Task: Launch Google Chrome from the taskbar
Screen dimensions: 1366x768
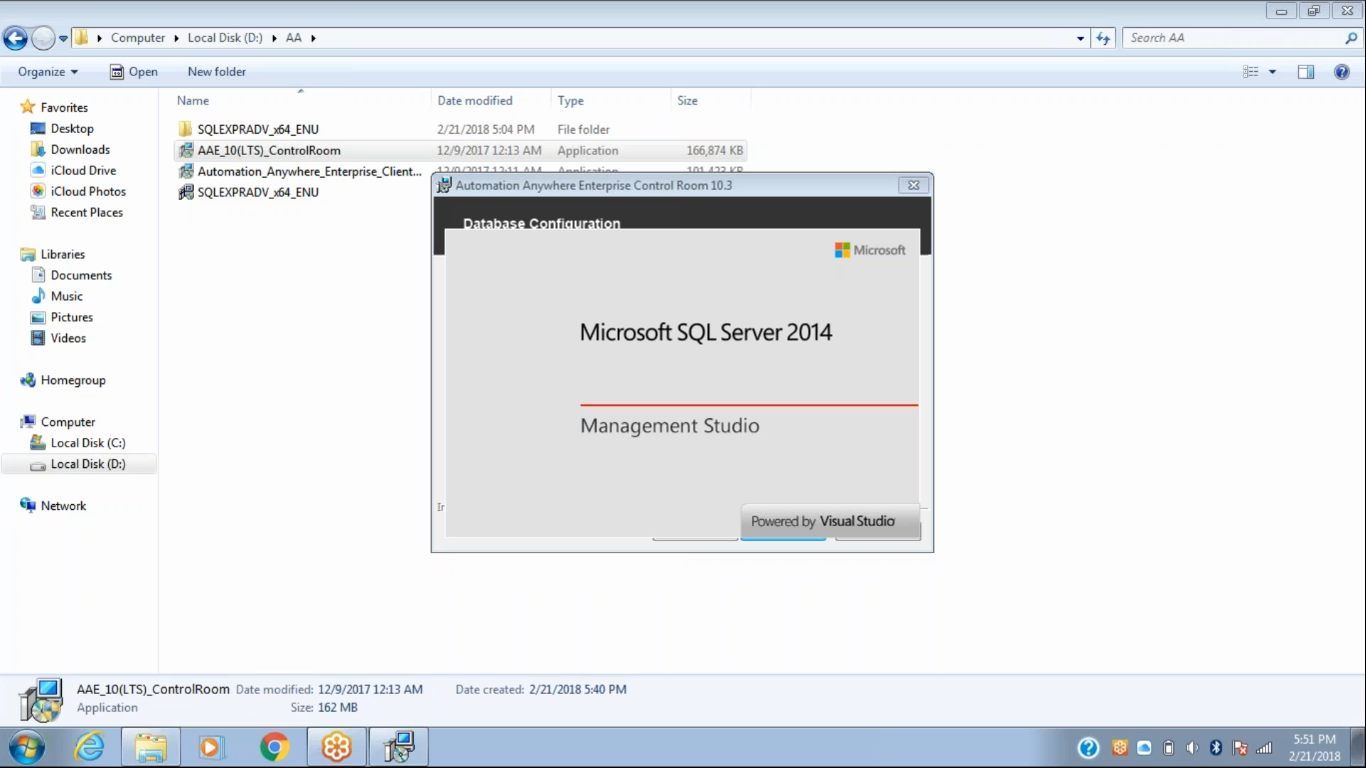Action: point(274,747)
